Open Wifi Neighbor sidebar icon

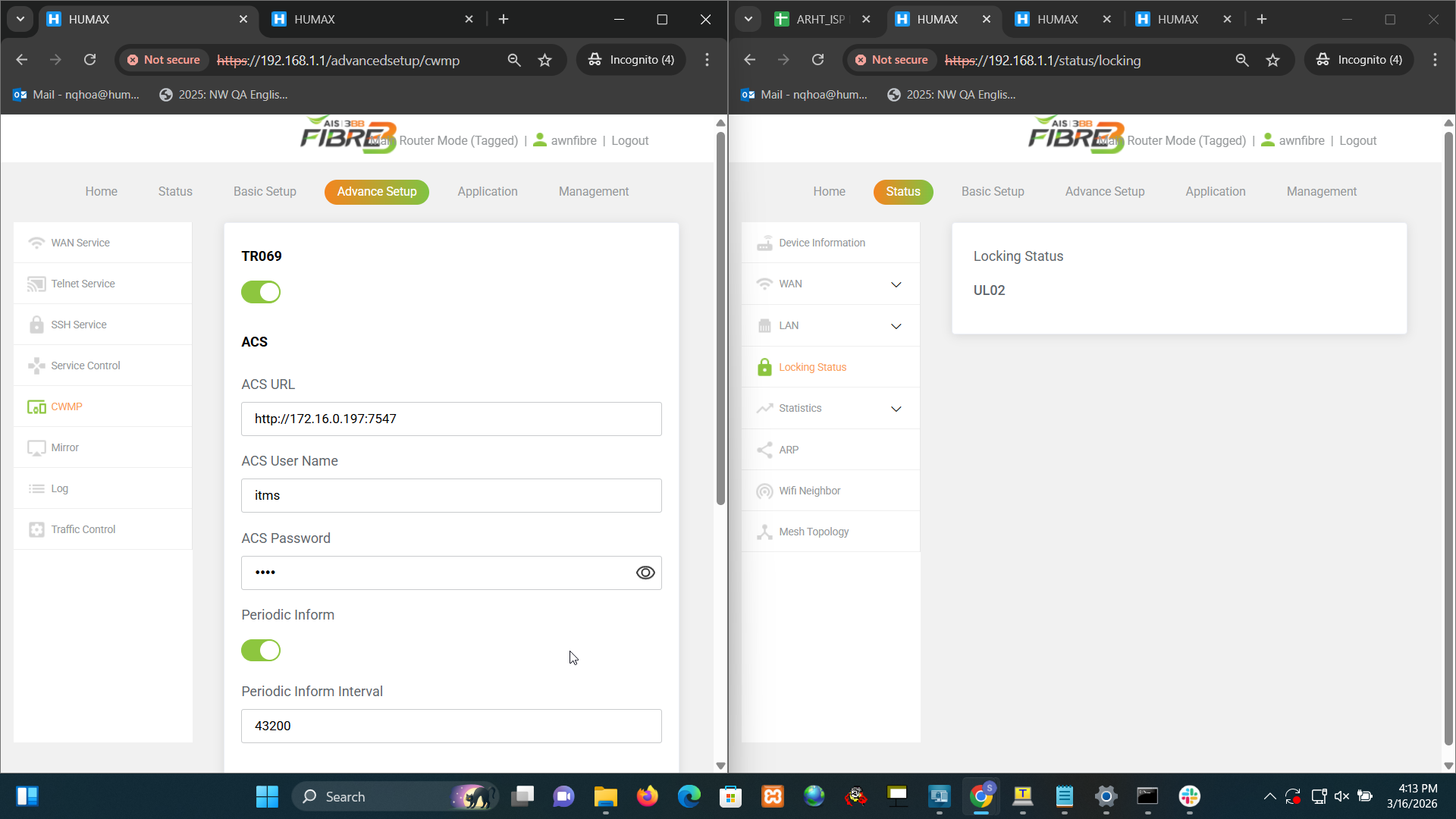(x=764, y=491)
